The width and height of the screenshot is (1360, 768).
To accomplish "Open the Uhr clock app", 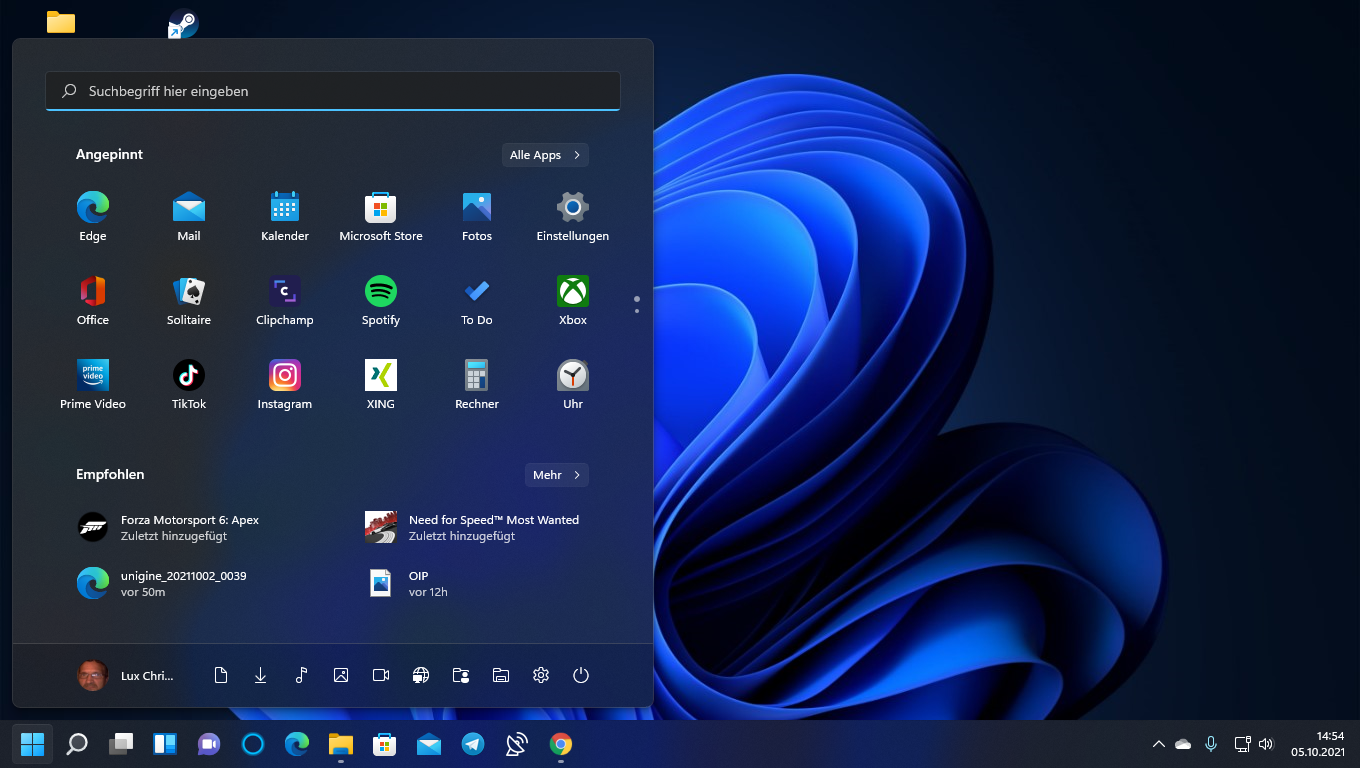I will click(573, 385).
